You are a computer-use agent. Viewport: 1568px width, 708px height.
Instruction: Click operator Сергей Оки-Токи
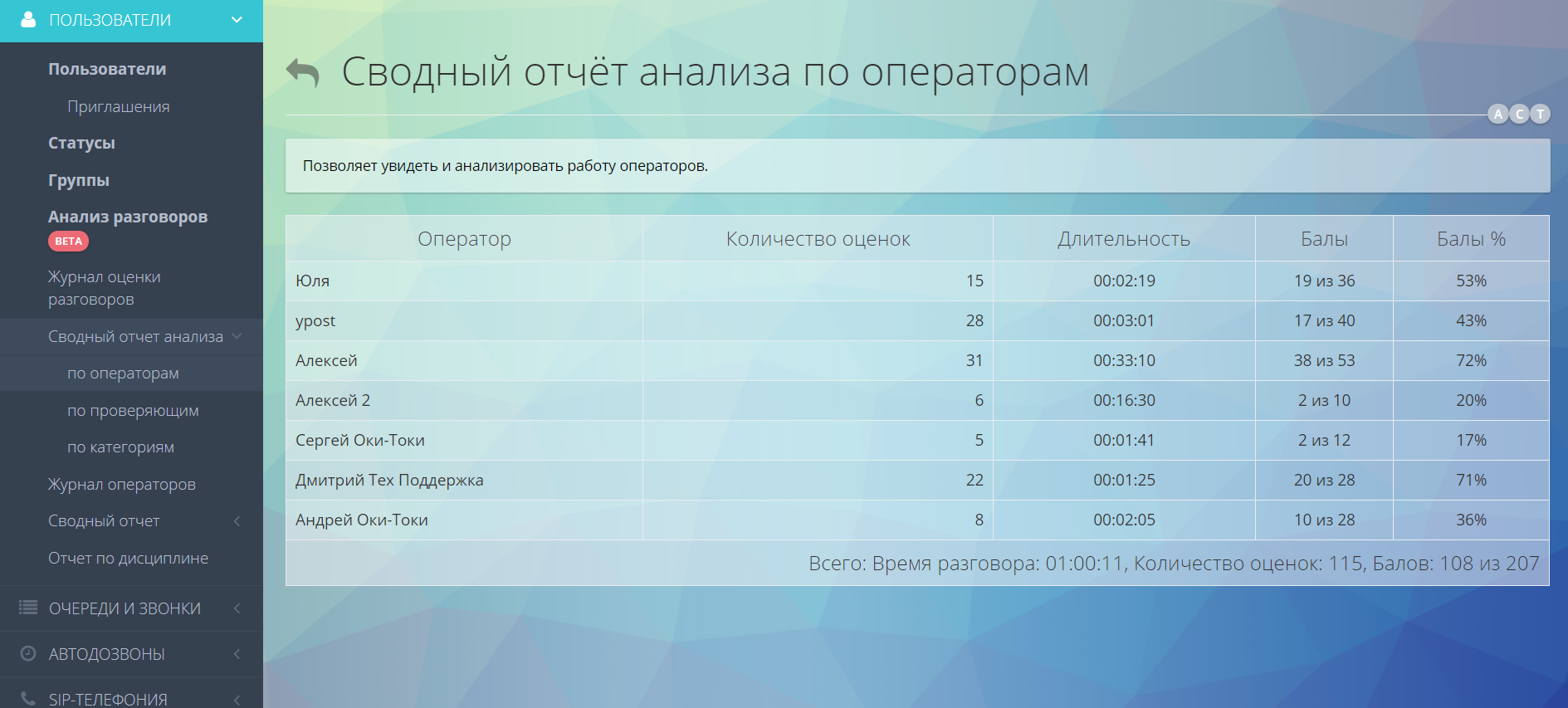point(360,440)
